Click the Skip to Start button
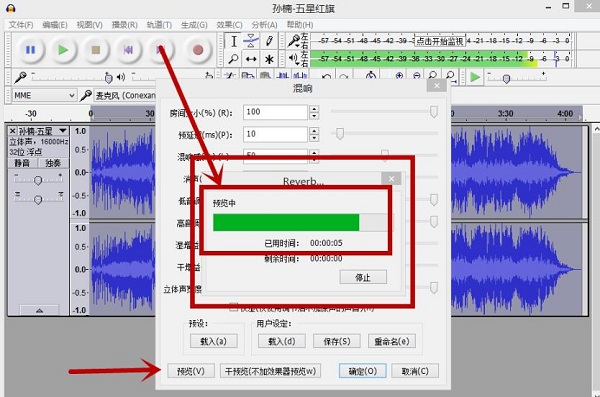Image resolution: width=600 pixels, height=397 pixels. click(128, 50)
